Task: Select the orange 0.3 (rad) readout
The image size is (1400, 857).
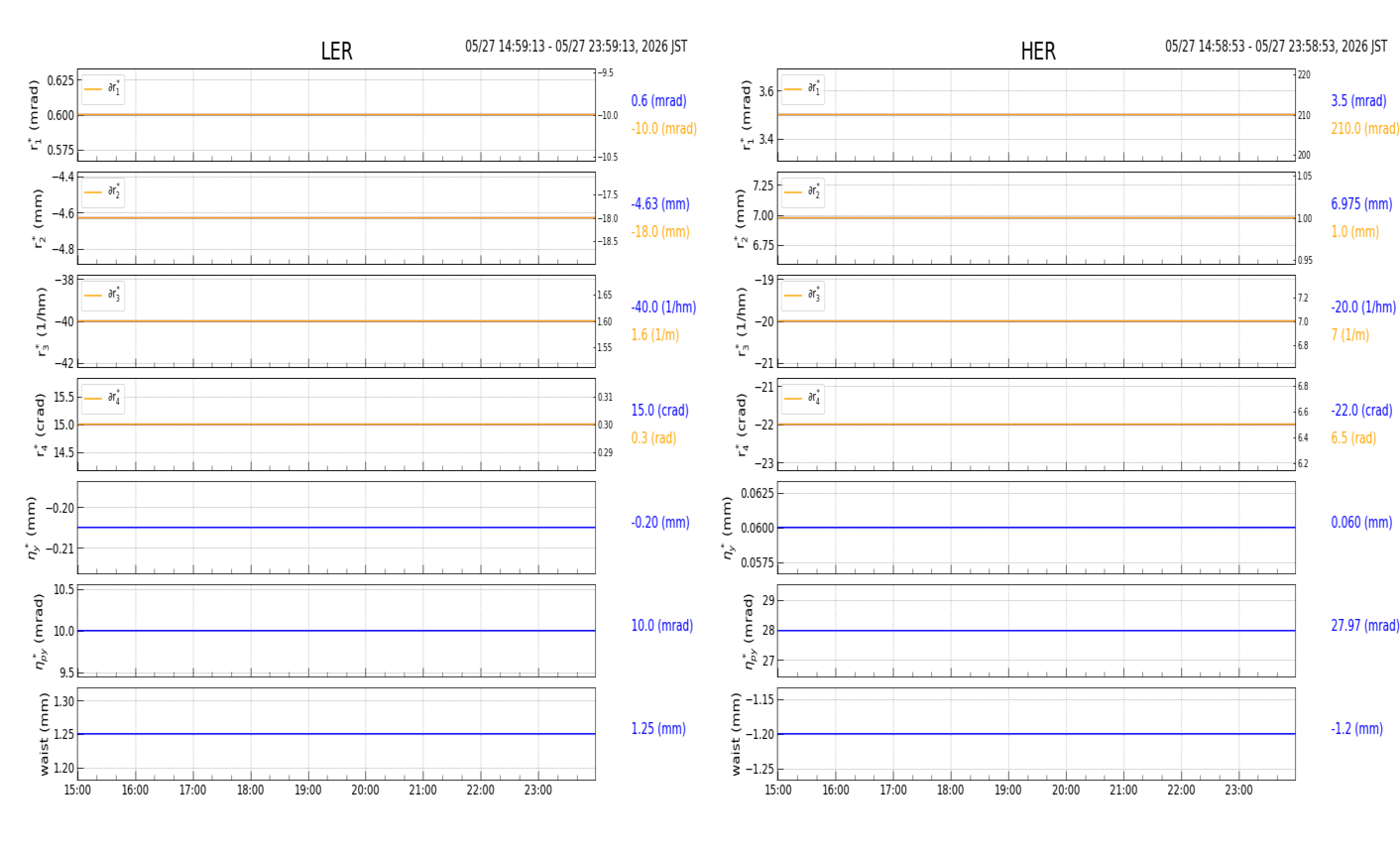Action: coord(653,438)
